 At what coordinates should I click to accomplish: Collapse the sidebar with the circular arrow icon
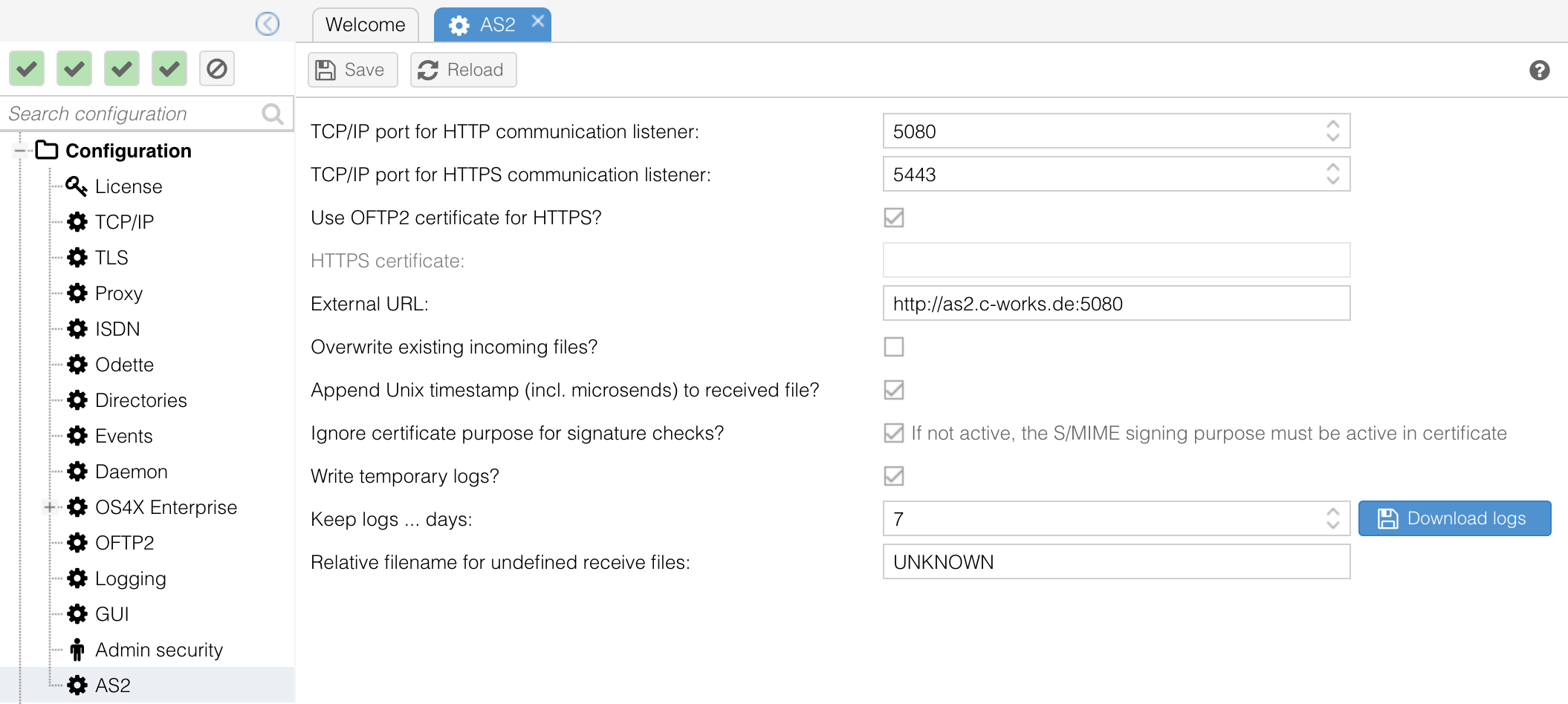(x=268, y=24)
